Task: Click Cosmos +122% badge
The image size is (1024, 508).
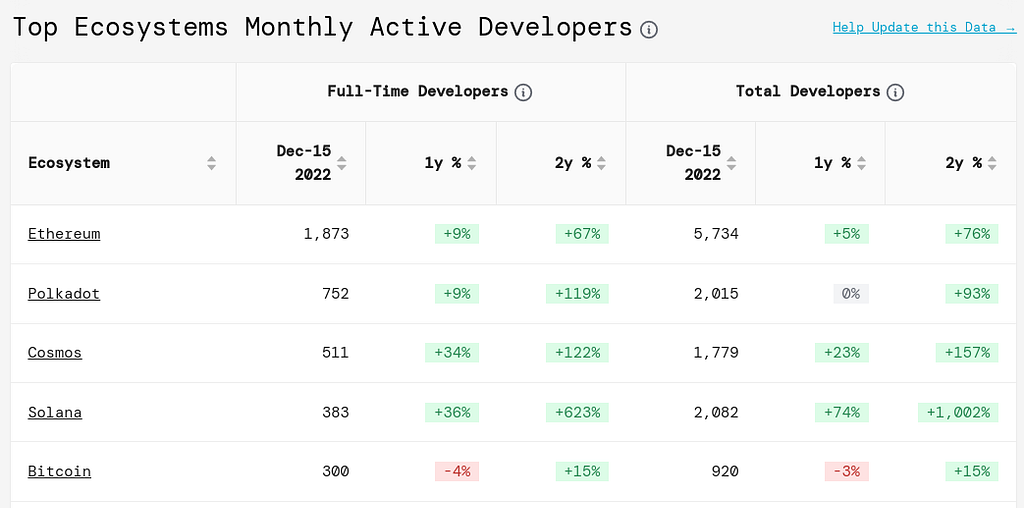Action: click(x=577, y=353)
